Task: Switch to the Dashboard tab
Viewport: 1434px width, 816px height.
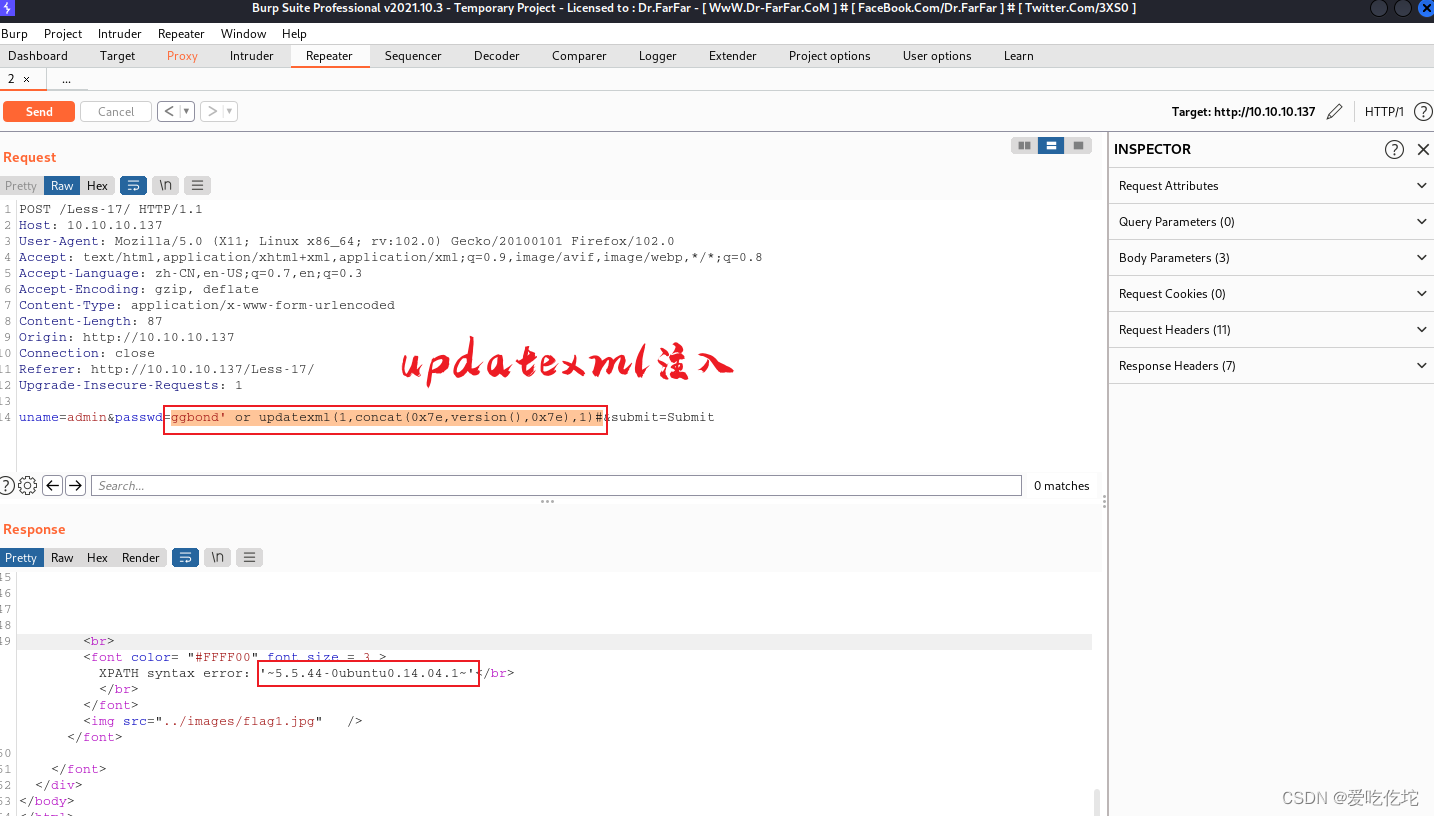Action: 38,56
